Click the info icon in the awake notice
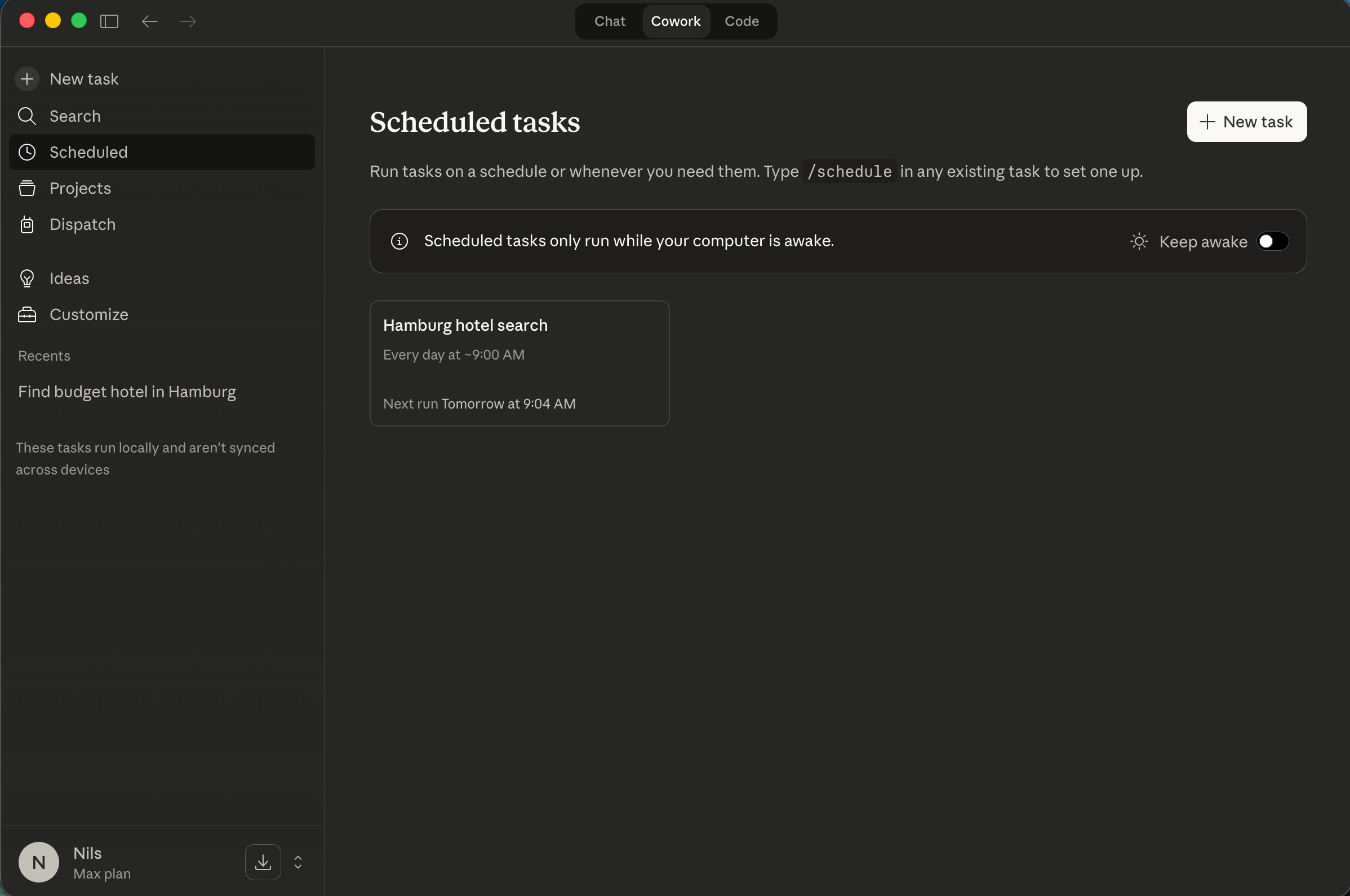The width and height of the screenshot is (1350, 896). (399, 241)
